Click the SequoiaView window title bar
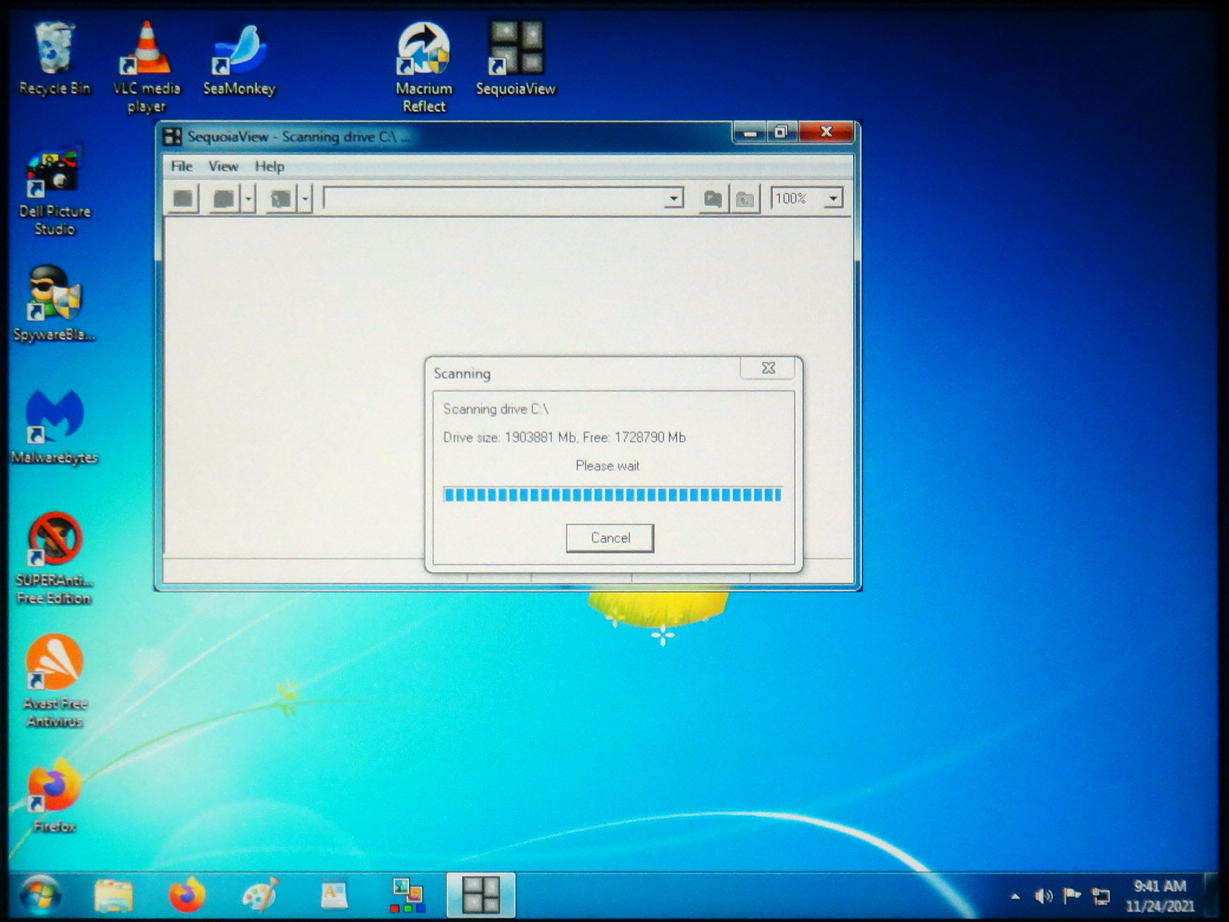Image resolution: width=1229 pixels, height=922 pixels. click(x=445, y=135)
